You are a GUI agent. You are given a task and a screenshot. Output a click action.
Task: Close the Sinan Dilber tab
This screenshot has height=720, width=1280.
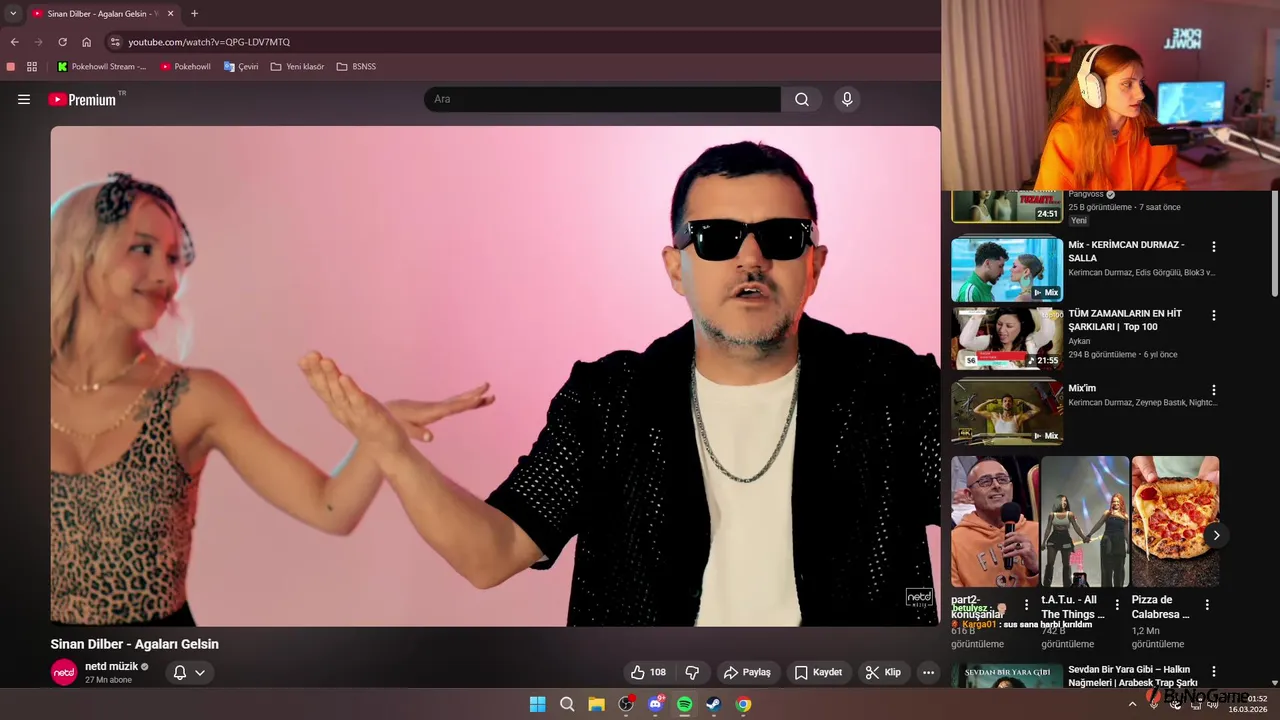[170, 13]
